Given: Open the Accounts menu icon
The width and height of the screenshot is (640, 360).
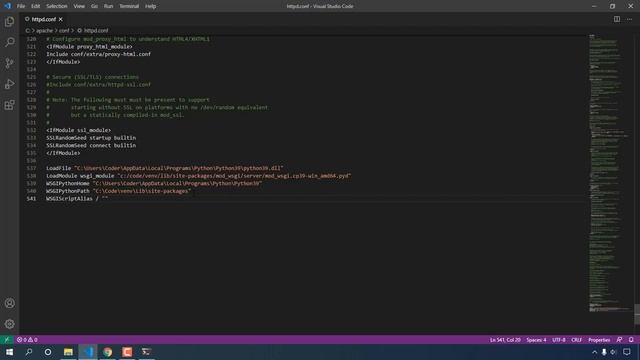Looking at the screenshot, I should [9, 303].
